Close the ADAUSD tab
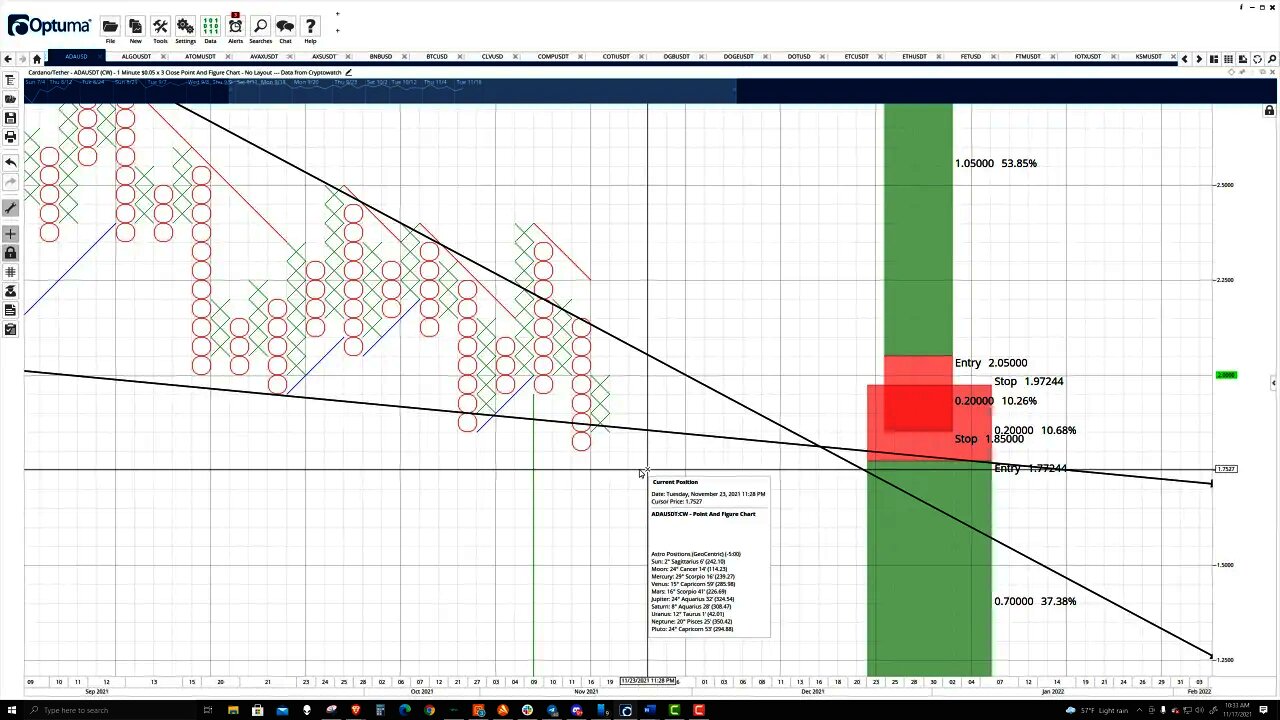The image size is (1280, 720). [x=101, y=57]
